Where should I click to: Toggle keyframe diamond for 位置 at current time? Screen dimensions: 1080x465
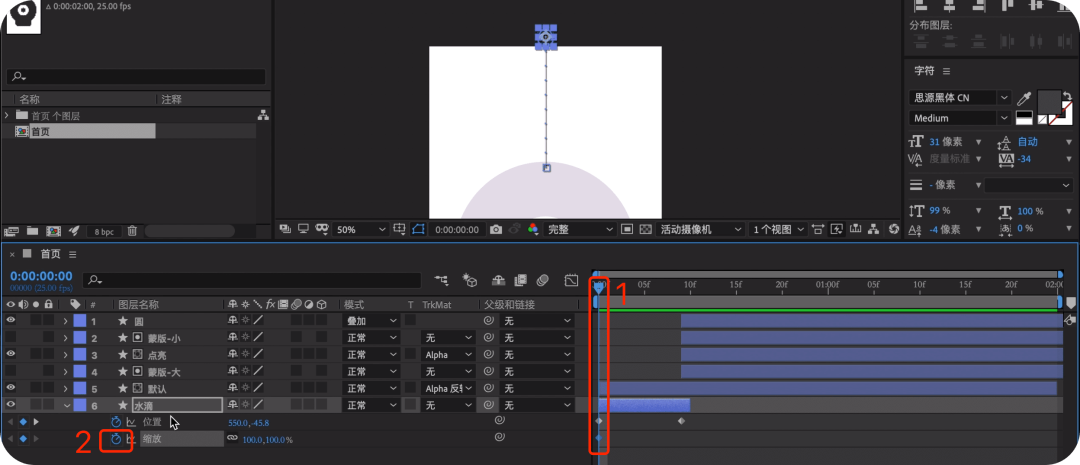point(23,422)
